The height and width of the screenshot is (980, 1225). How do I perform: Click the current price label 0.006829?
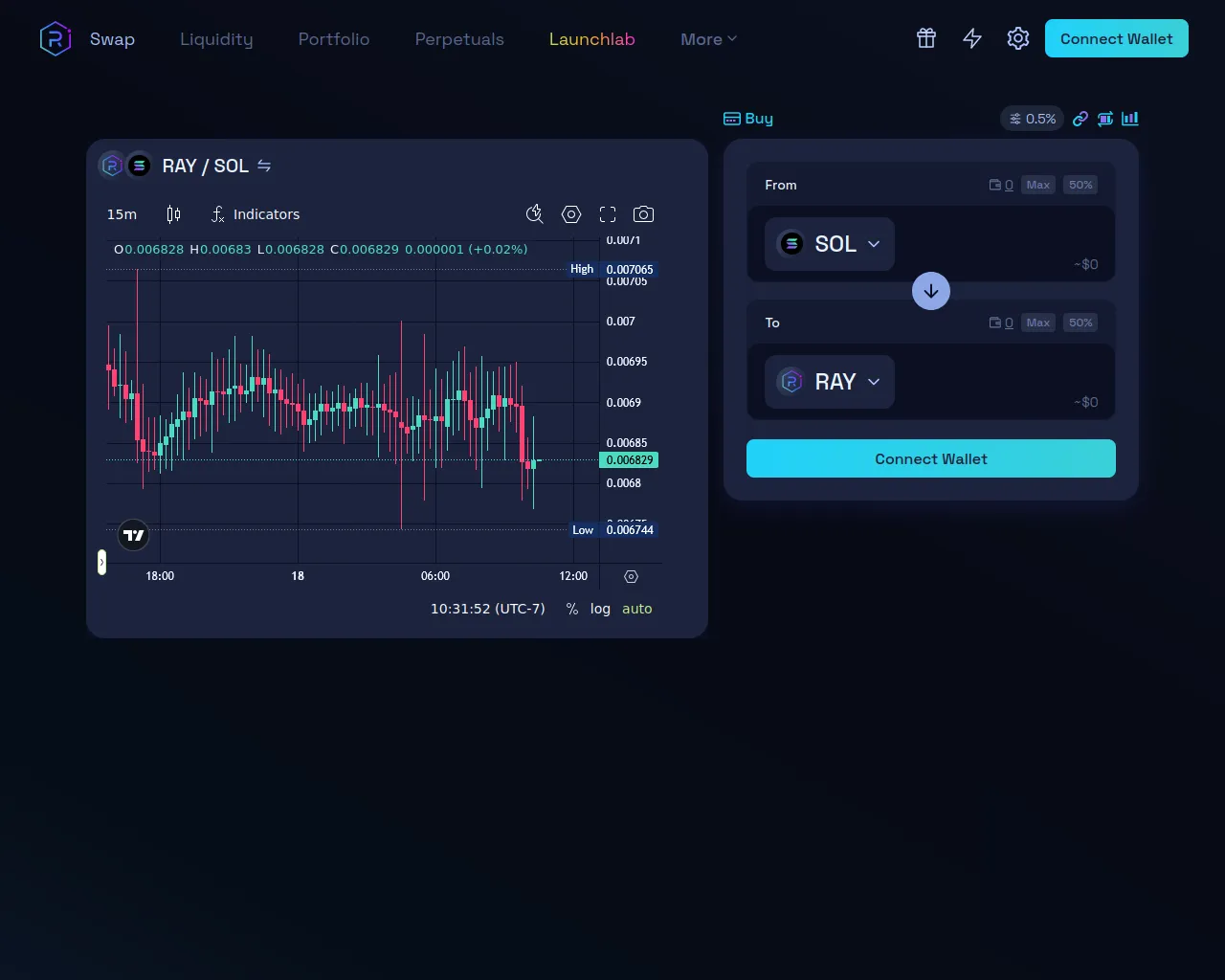point(629,460)
